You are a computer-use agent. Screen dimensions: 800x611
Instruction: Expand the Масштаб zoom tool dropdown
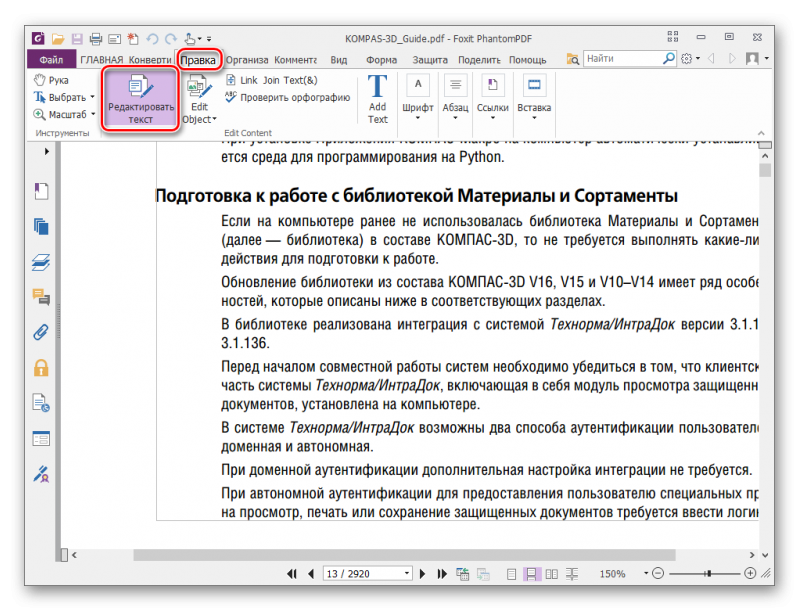coord(93,114)
